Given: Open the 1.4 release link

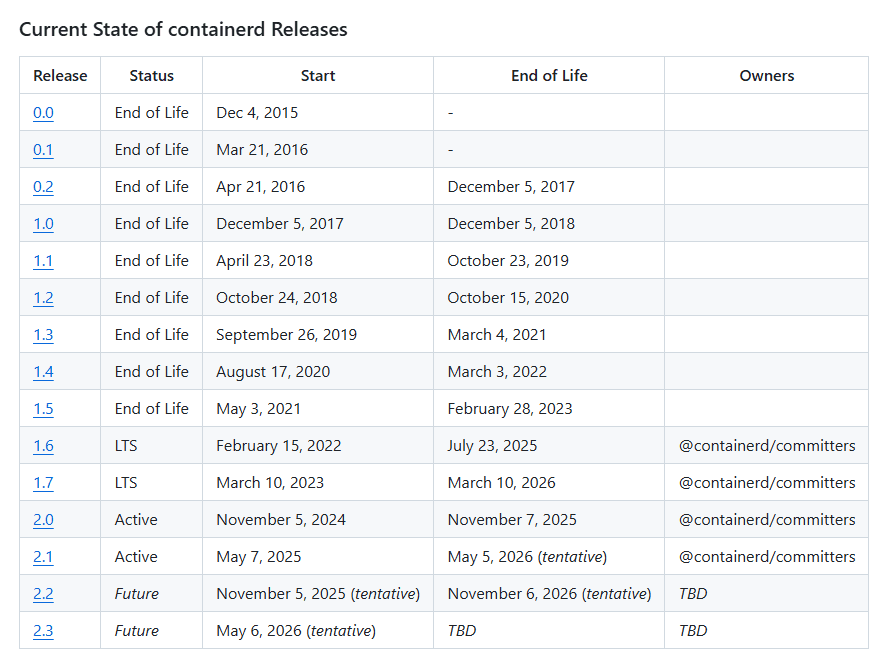Looking at the screenshot, I should tap(43, 372).
